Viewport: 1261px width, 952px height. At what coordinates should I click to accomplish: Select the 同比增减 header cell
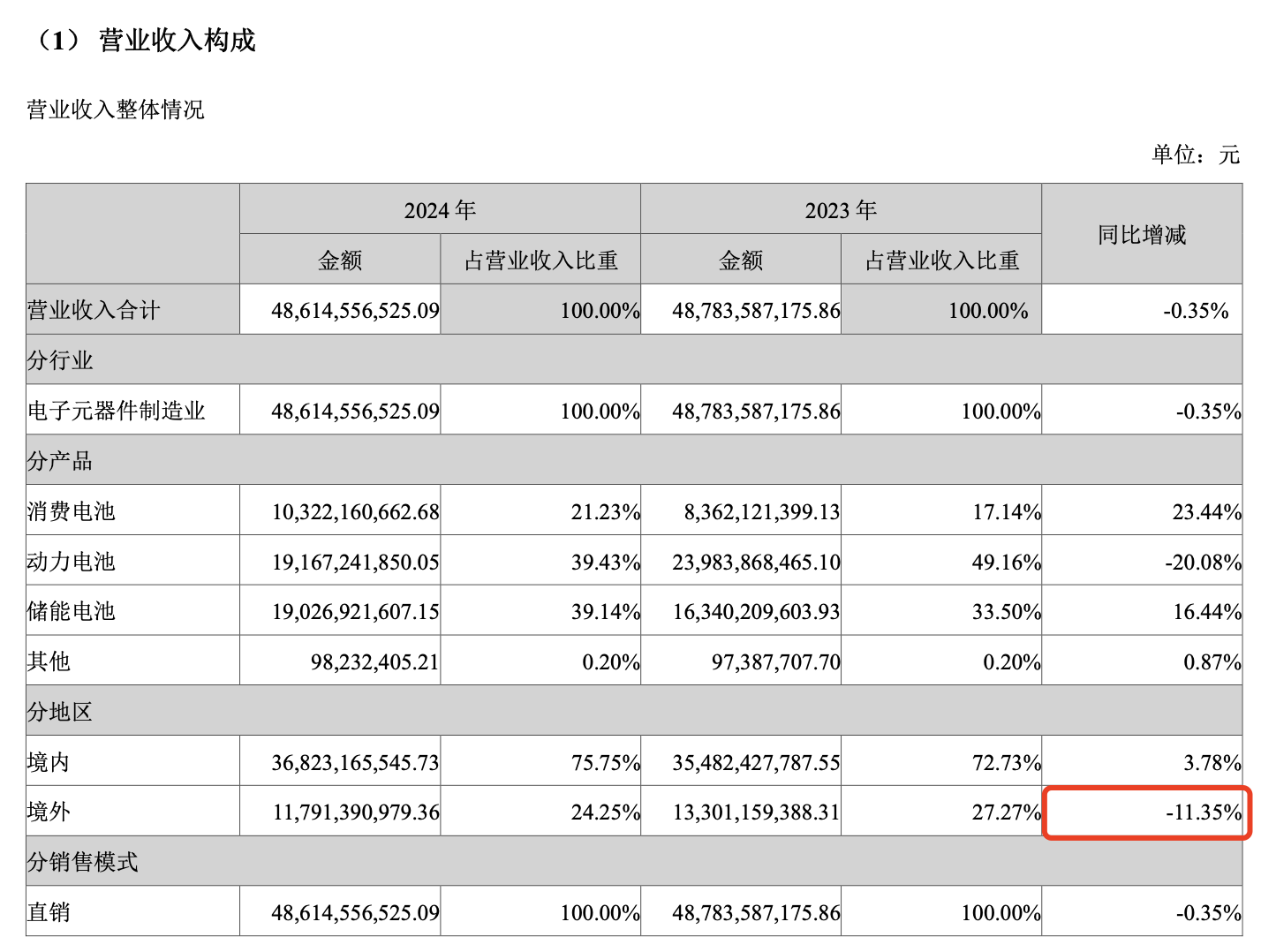tap(1142, 235)
